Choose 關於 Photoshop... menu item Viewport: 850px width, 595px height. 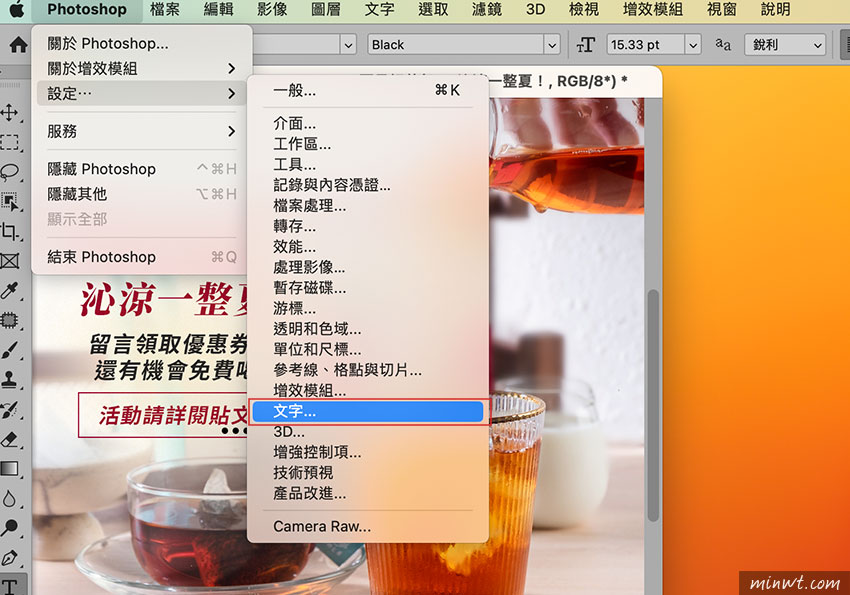tap(142, 43)
